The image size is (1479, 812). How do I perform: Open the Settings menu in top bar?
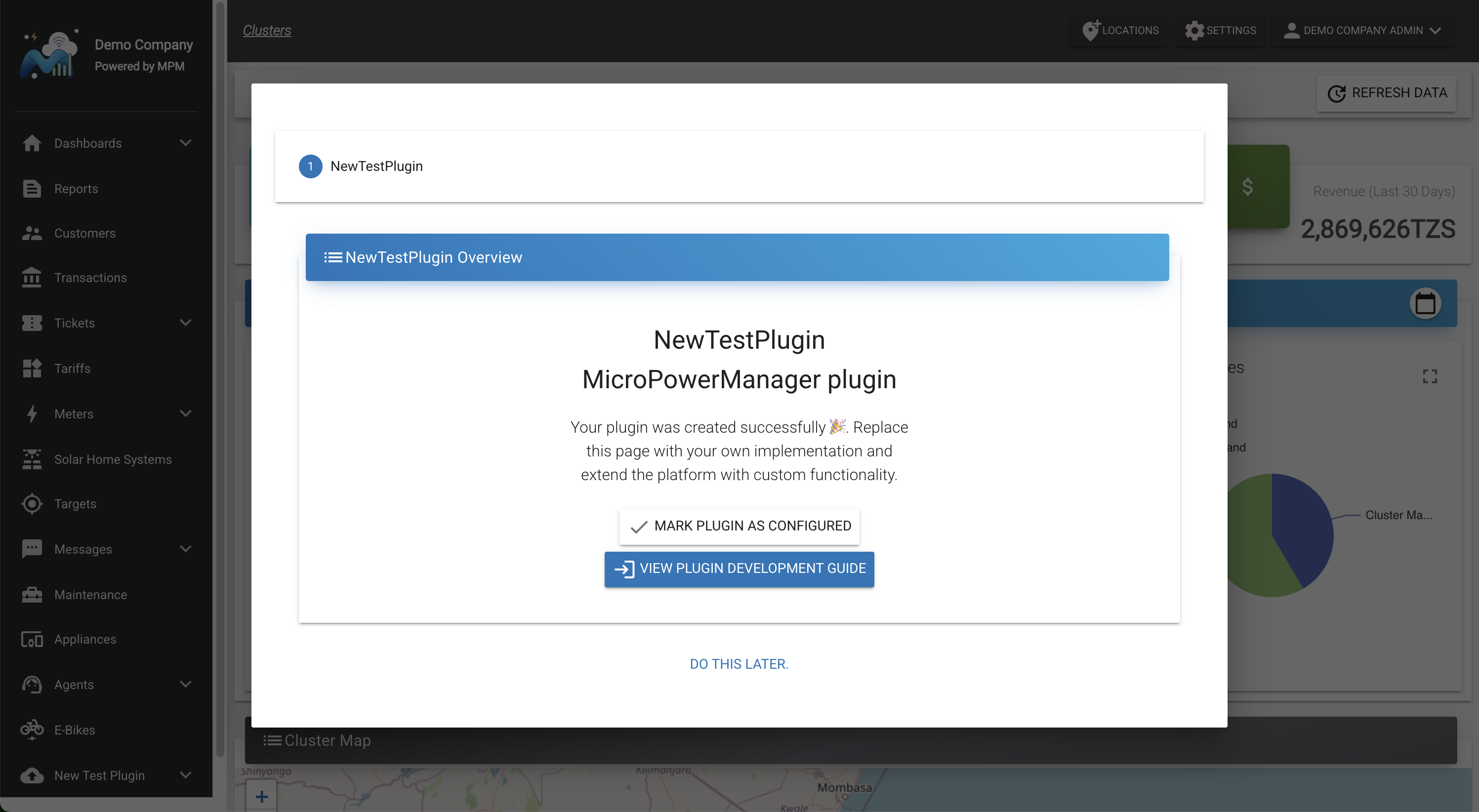(x=1220, y=31)
